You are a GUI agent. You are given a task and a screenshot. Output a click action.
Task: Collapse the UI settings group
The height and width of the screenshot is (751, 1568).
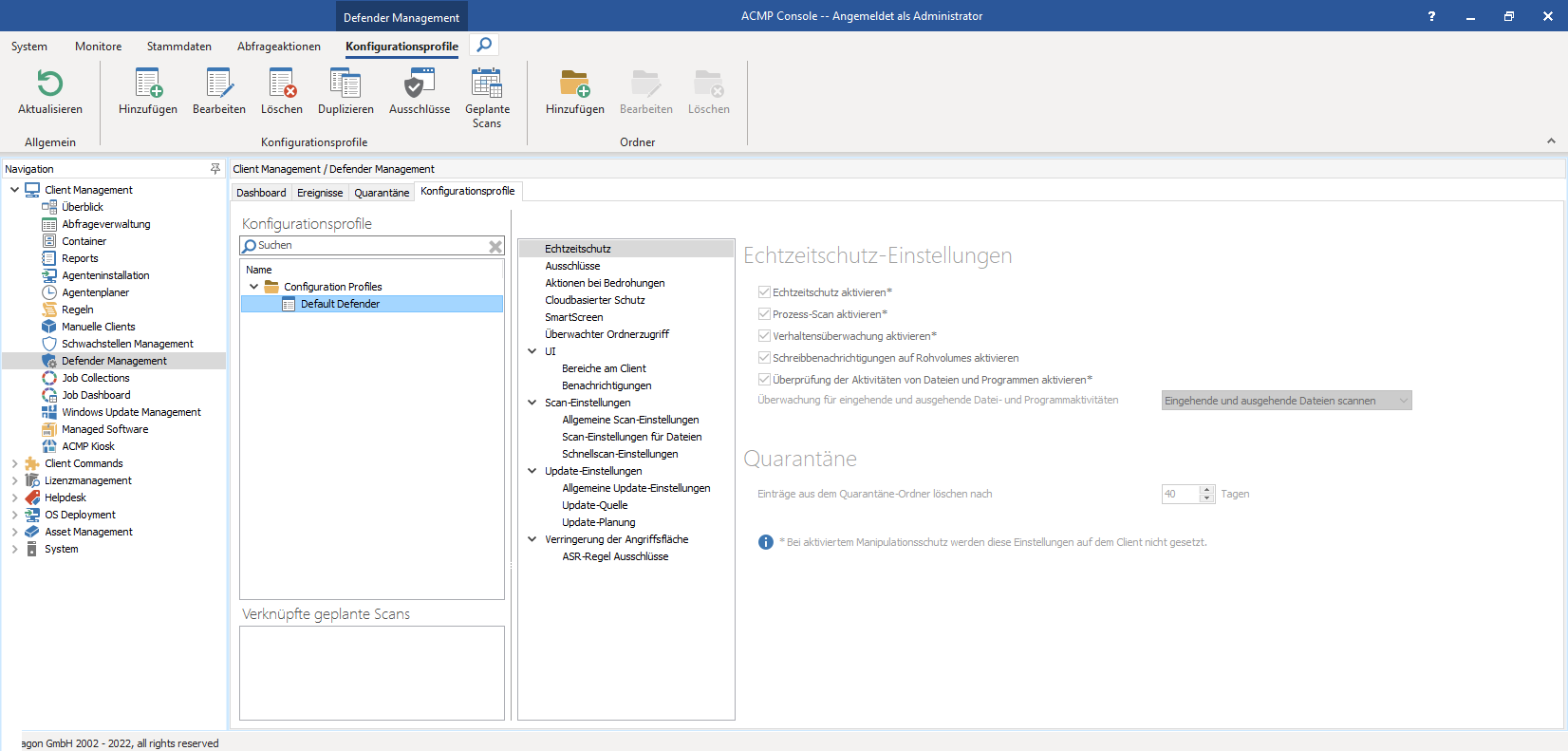point(532,351)
